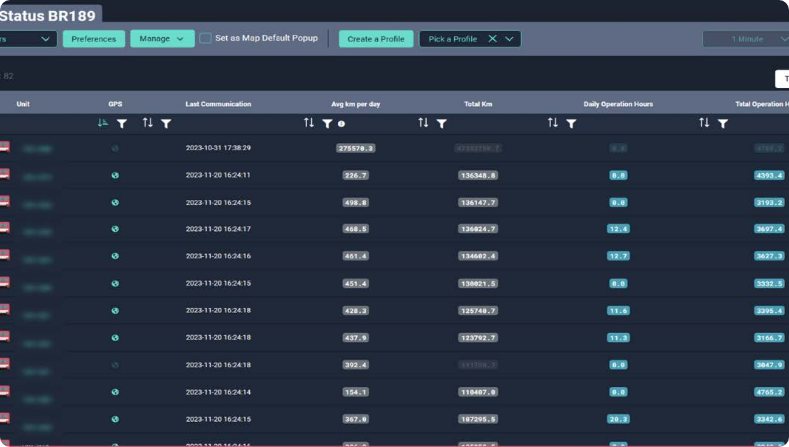The image size is (789, 447).
Task: Enable Set as Map Default Popup
Action: [205, 39]
